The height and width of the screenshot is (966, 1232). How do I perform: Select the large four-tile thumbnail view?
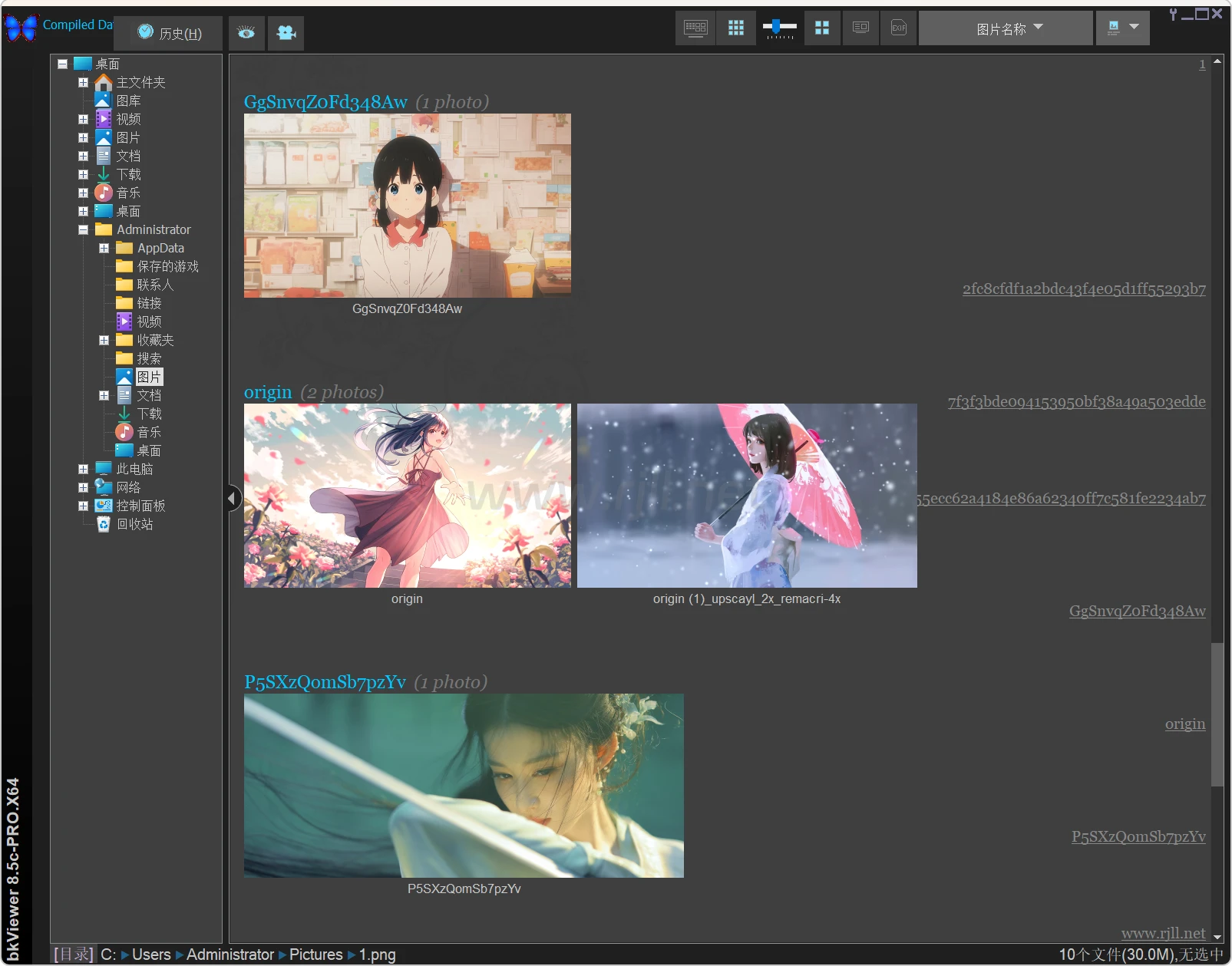coord(822,28)
